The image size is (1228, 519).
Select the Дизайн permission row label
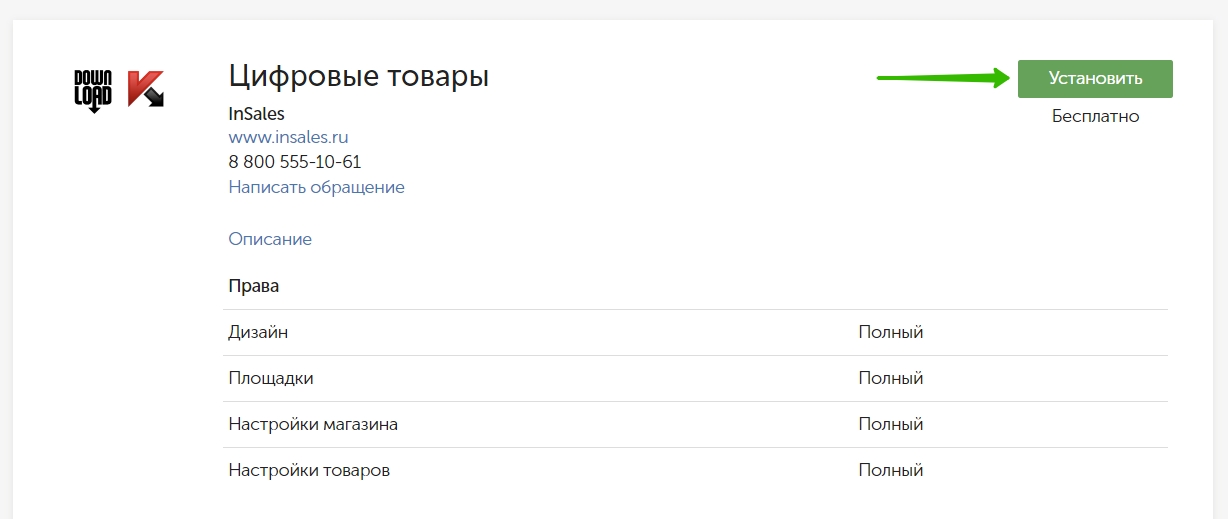coord(258,332)
